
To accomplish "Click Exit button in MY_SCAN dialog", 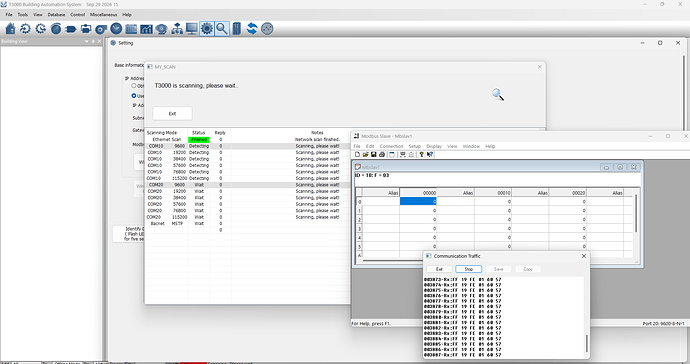I will [x=172, y=114].
